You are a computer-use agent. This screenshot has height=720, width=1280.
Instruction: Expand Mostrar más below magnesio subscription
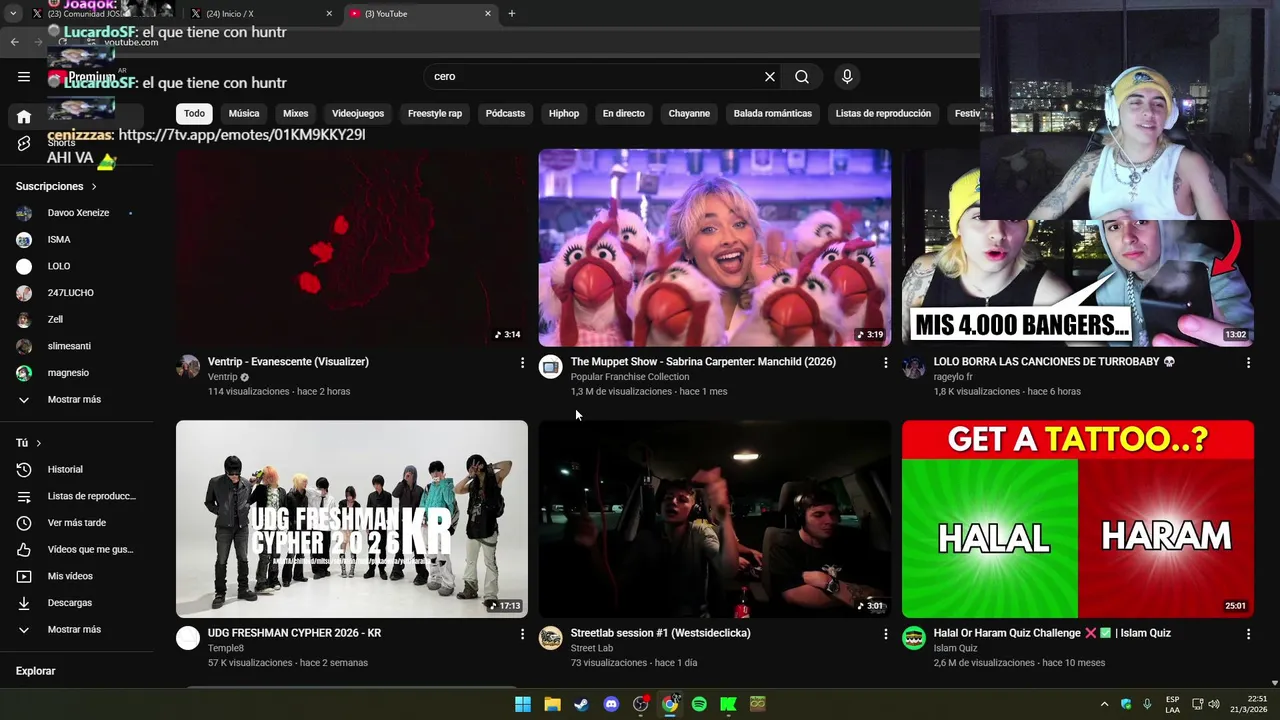76,399
